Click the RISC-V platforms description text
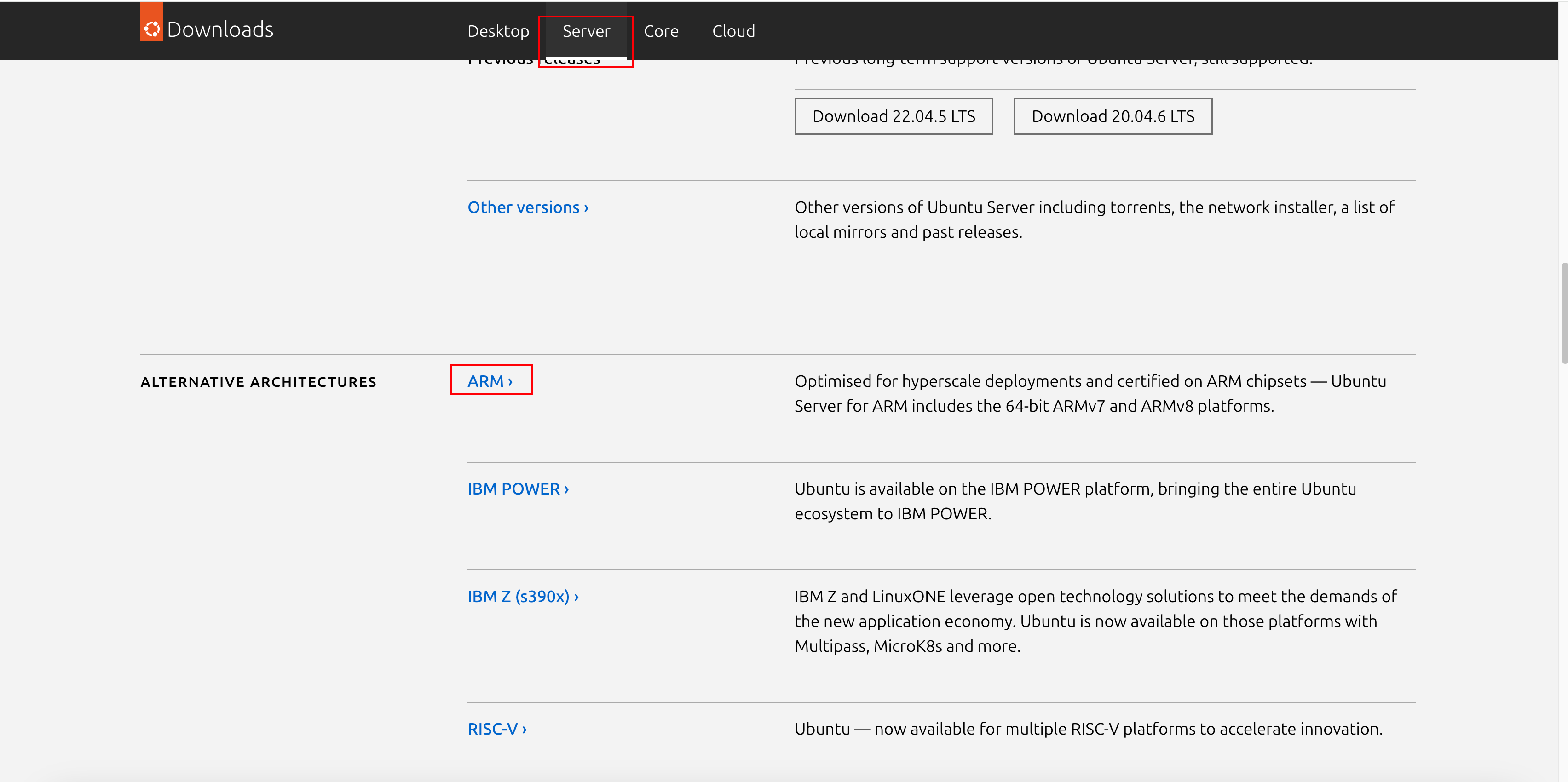The height and width of the screenshot is (782, 1568). click(x=1088, y=729)
